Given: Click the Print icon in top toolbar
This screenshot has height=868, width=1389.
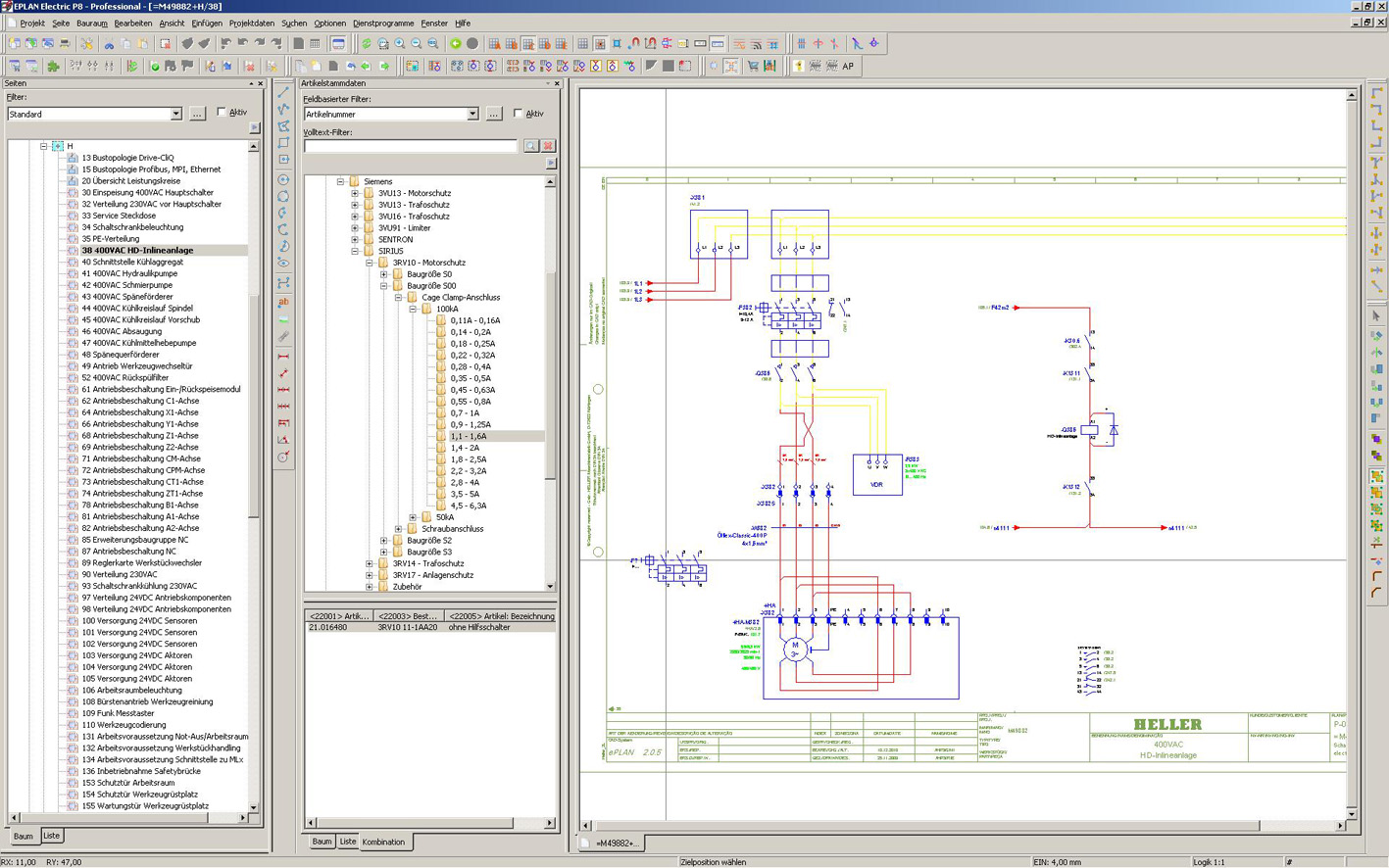Looking at the screenshot, I should coord(65,44).
